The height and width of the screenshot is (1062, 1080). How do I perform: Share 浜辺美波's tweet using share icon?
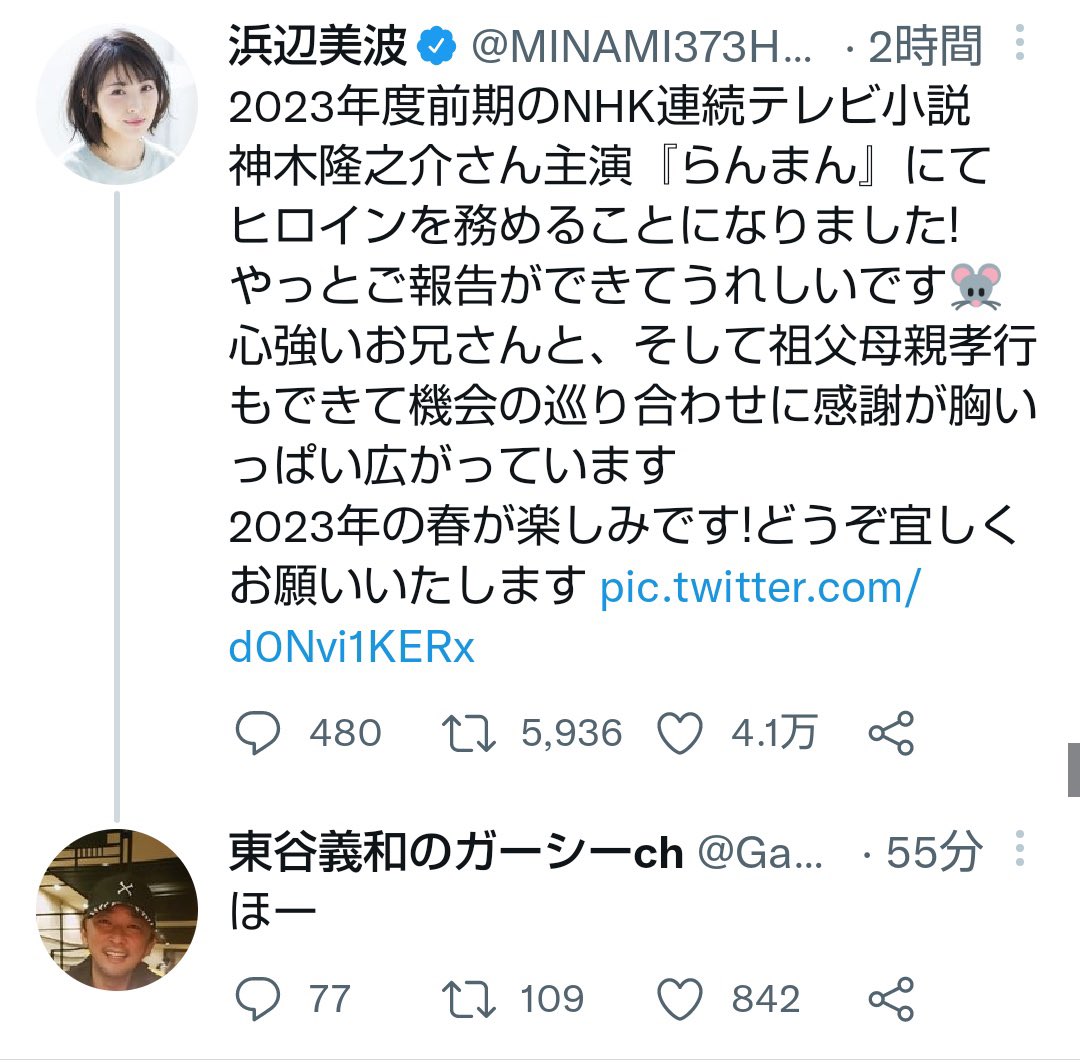point(890,735)
